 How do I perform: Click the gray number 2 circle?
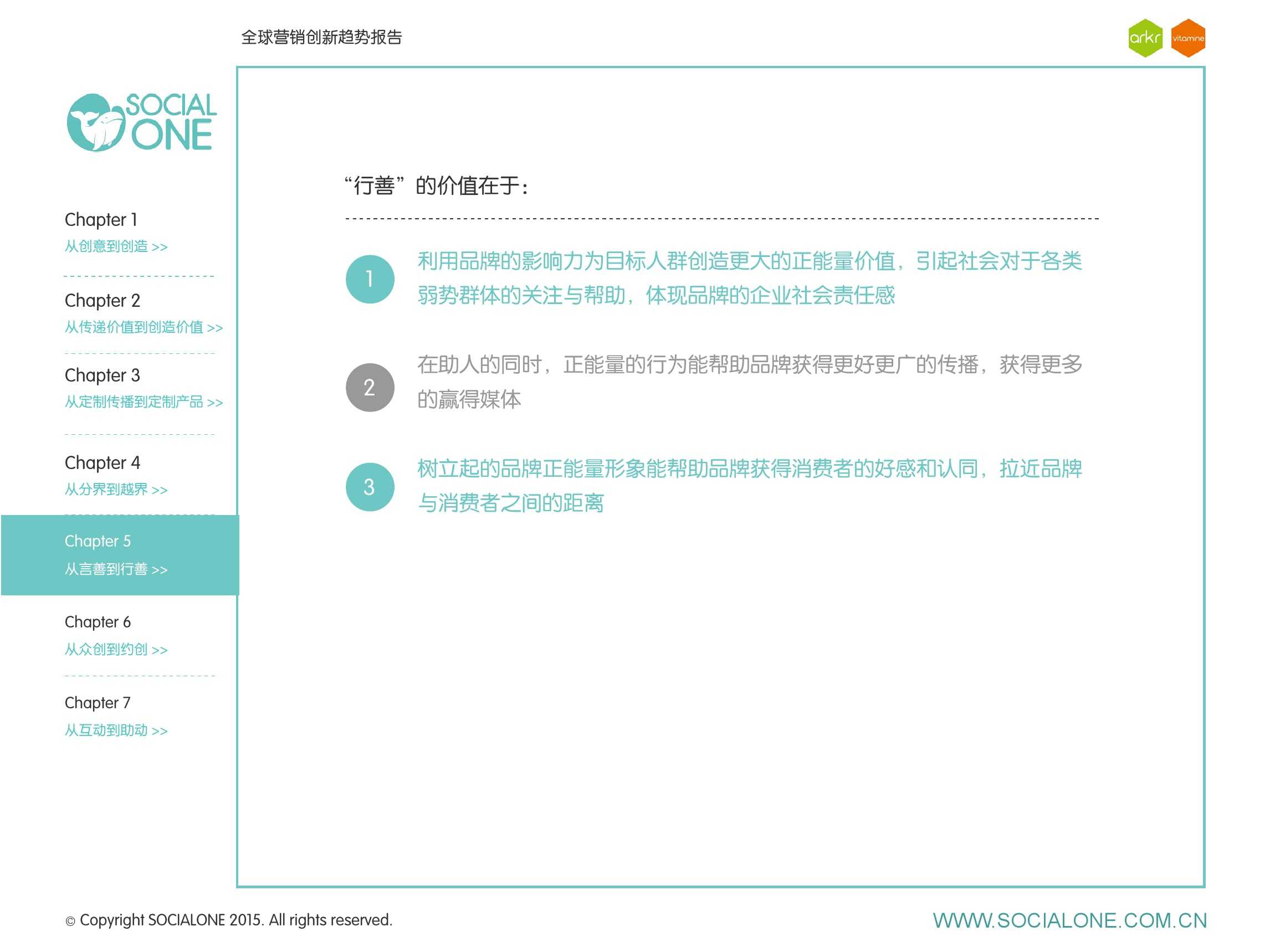pos(370,387)
